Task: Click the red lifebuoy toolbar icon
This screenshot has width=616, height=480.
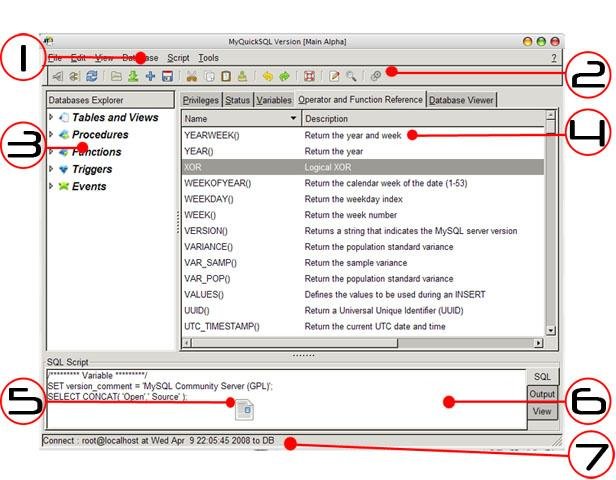Action: [309, 76]
